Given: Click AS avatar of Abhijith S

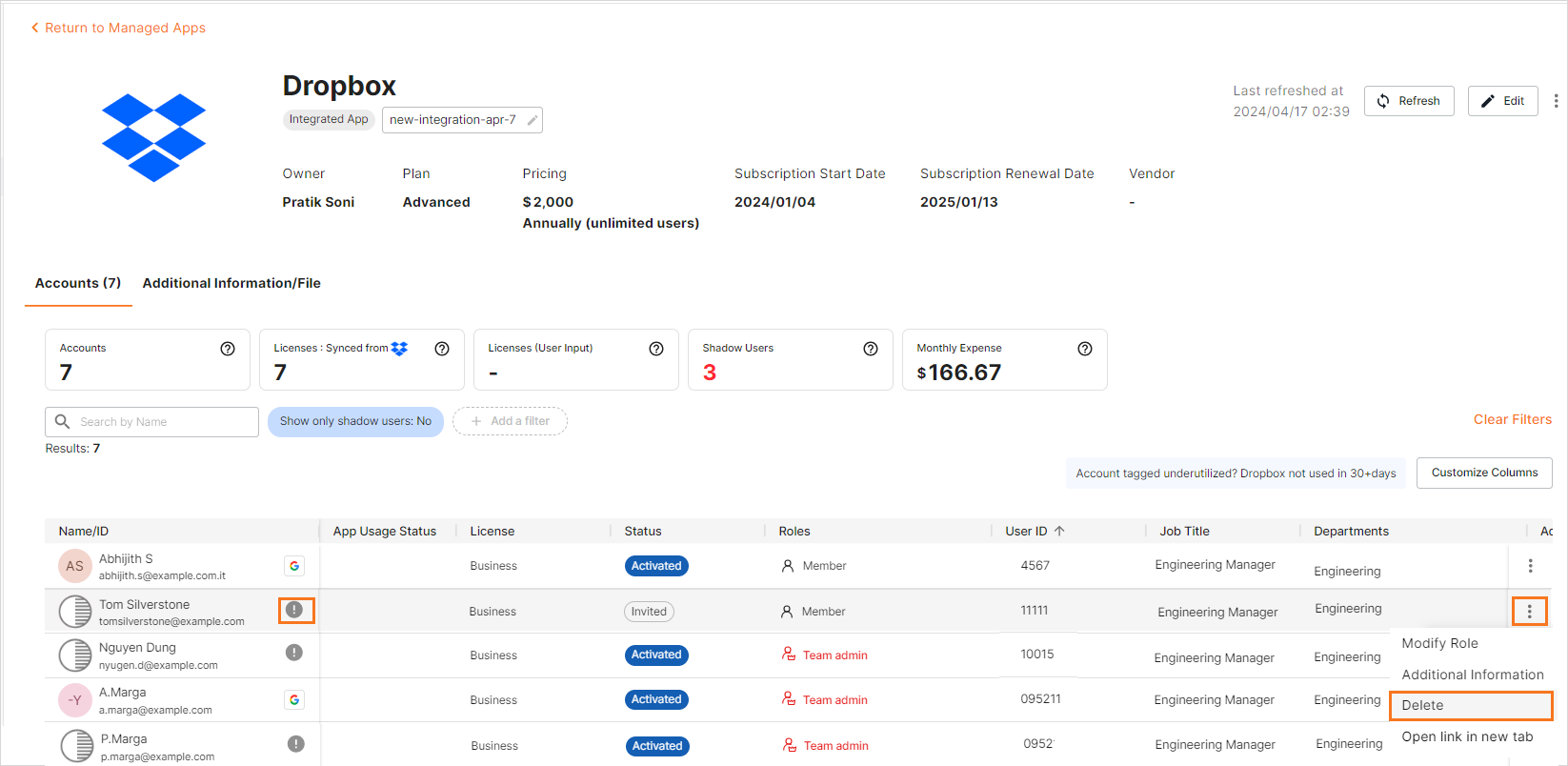Looking at the screenshot, I should click(x=74, y=566).
